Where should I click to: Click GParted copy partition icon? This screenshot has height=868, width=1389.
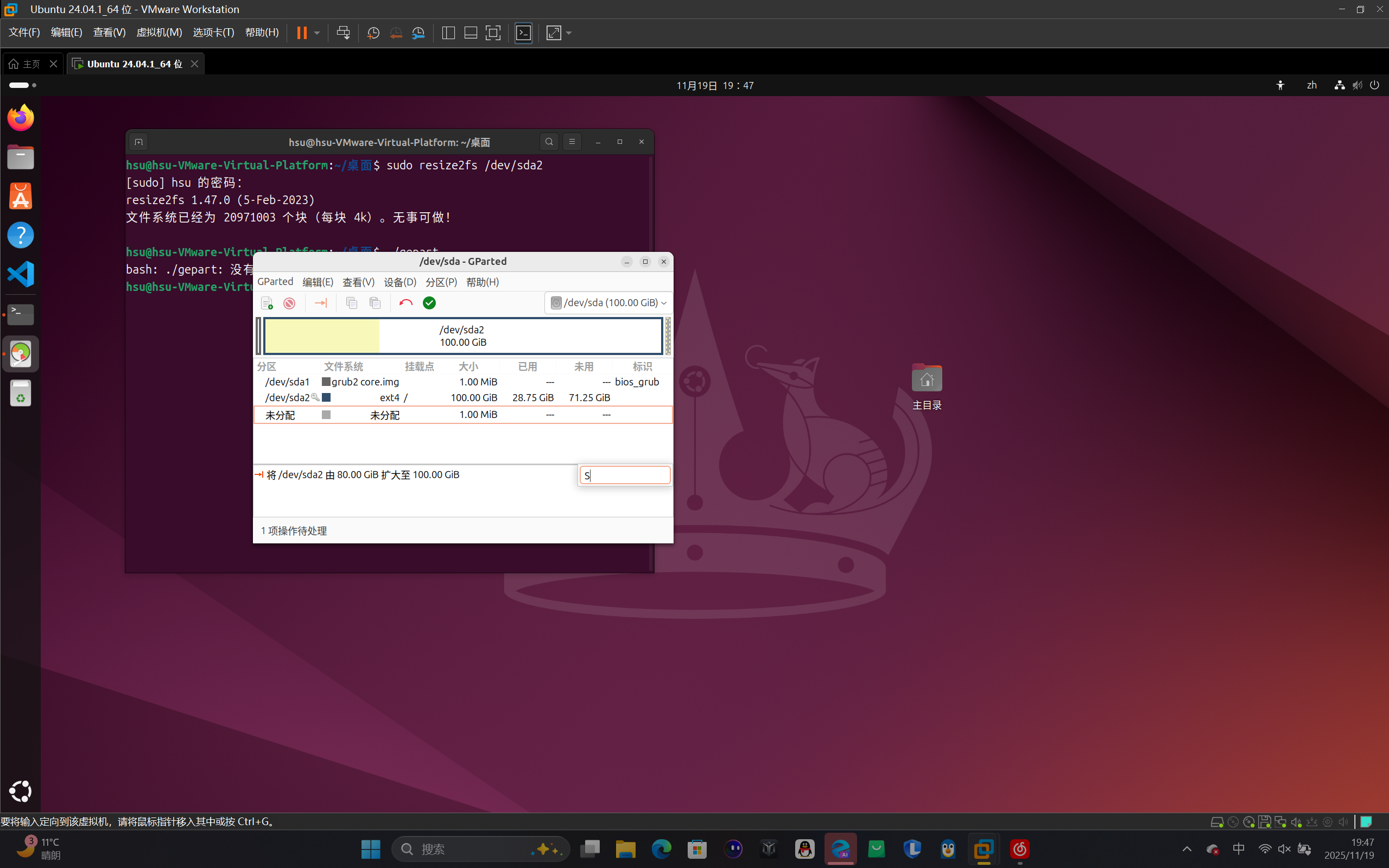(x=351, y=302)
